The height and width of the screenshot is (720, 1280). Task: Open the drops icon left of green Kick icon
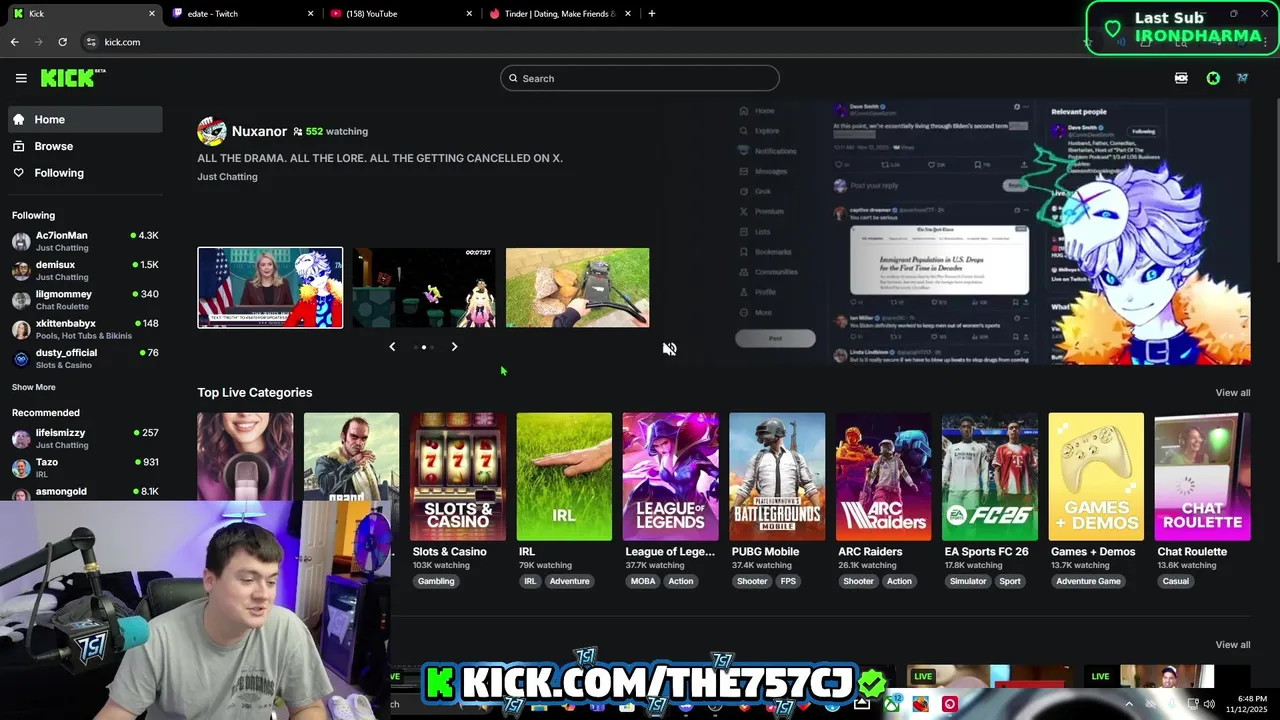point(1181,78)
